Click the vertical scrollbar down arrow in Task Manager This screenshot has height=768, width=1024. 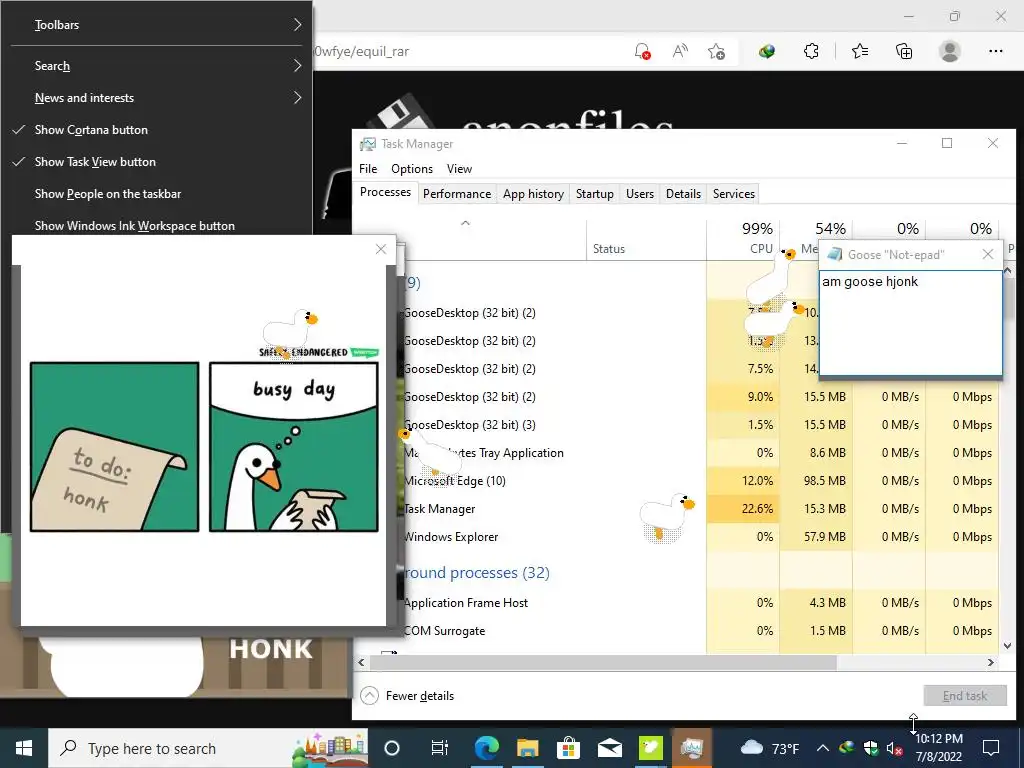1008,645
